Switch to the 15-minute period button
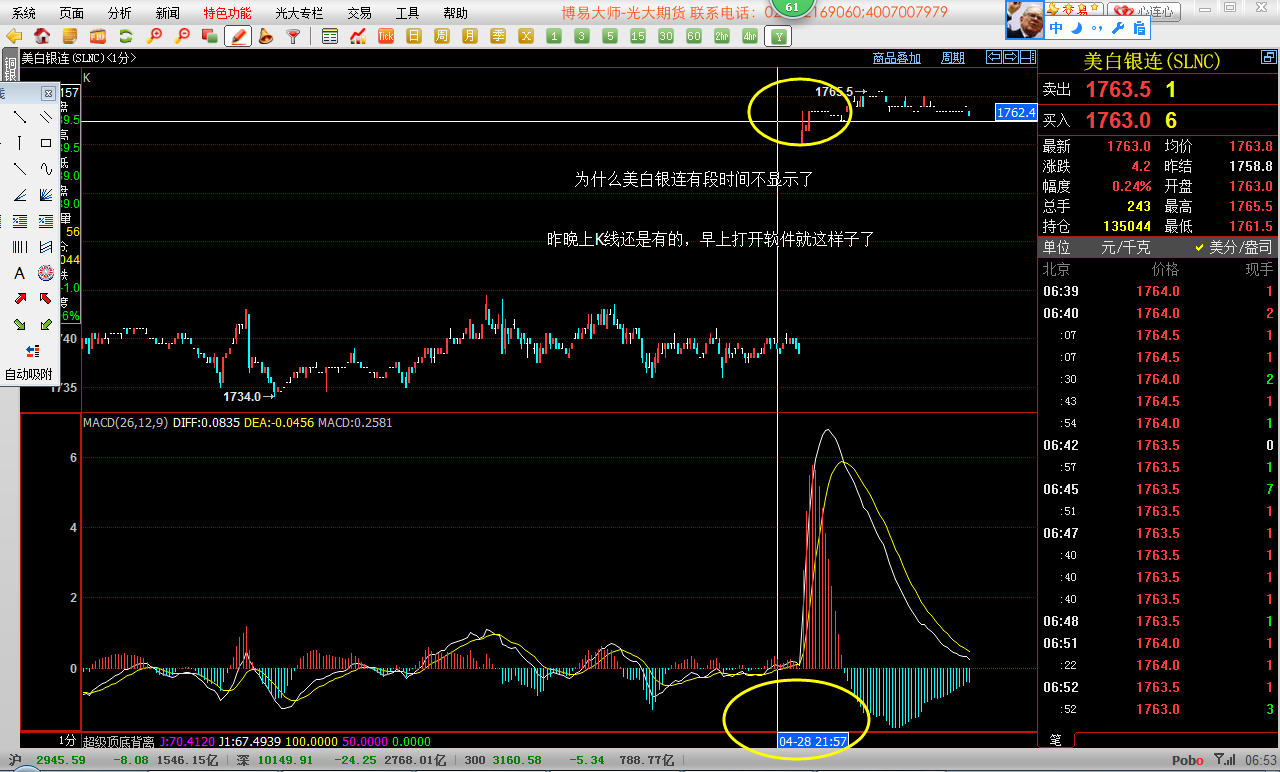Viewport: 1280px width, 772px height. [638, 36]
